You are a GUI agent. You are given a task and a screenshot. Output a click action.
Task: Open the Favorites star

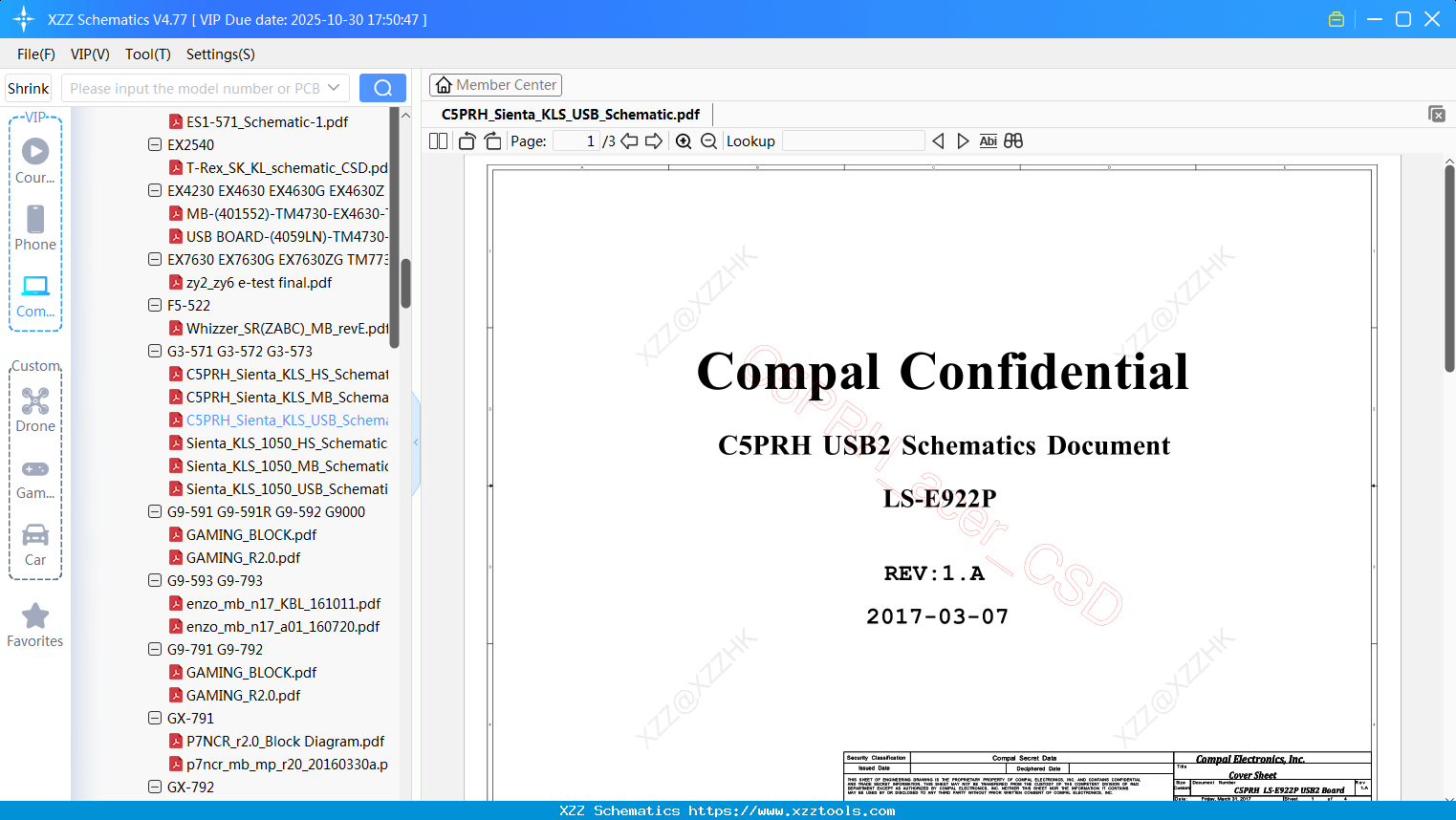(35, 615)
